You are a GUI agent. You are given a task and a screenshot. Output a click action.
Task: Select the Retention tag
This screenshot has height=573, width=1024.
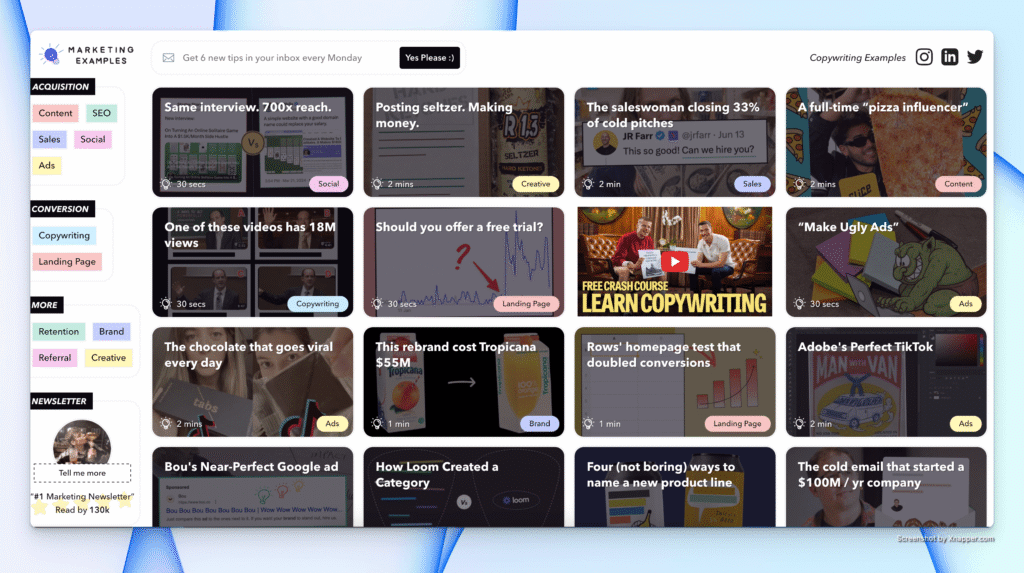point(58,331)
